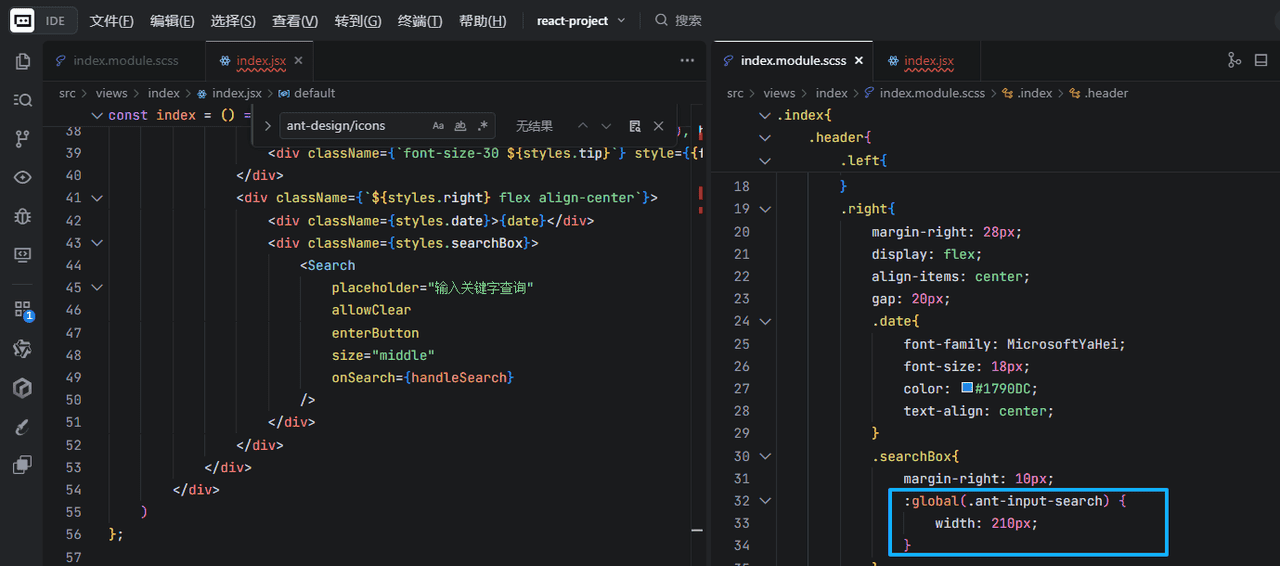Toggle Match Whole Word in find widget
The height and width of the screenshot is (566, 1280).
[x=461, y=126]
